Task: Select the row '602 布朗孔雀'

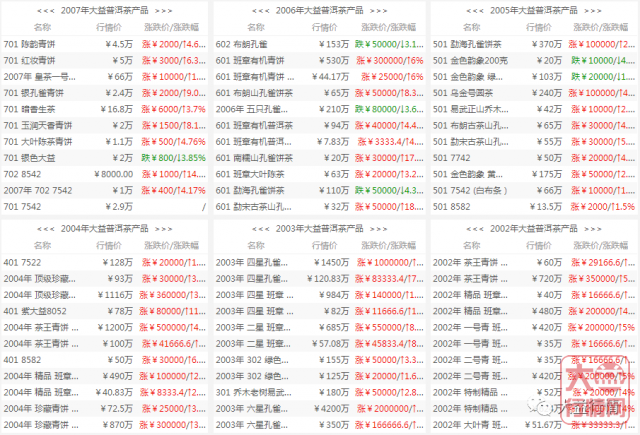Action: pyautogui.click(x=319, y=44)
